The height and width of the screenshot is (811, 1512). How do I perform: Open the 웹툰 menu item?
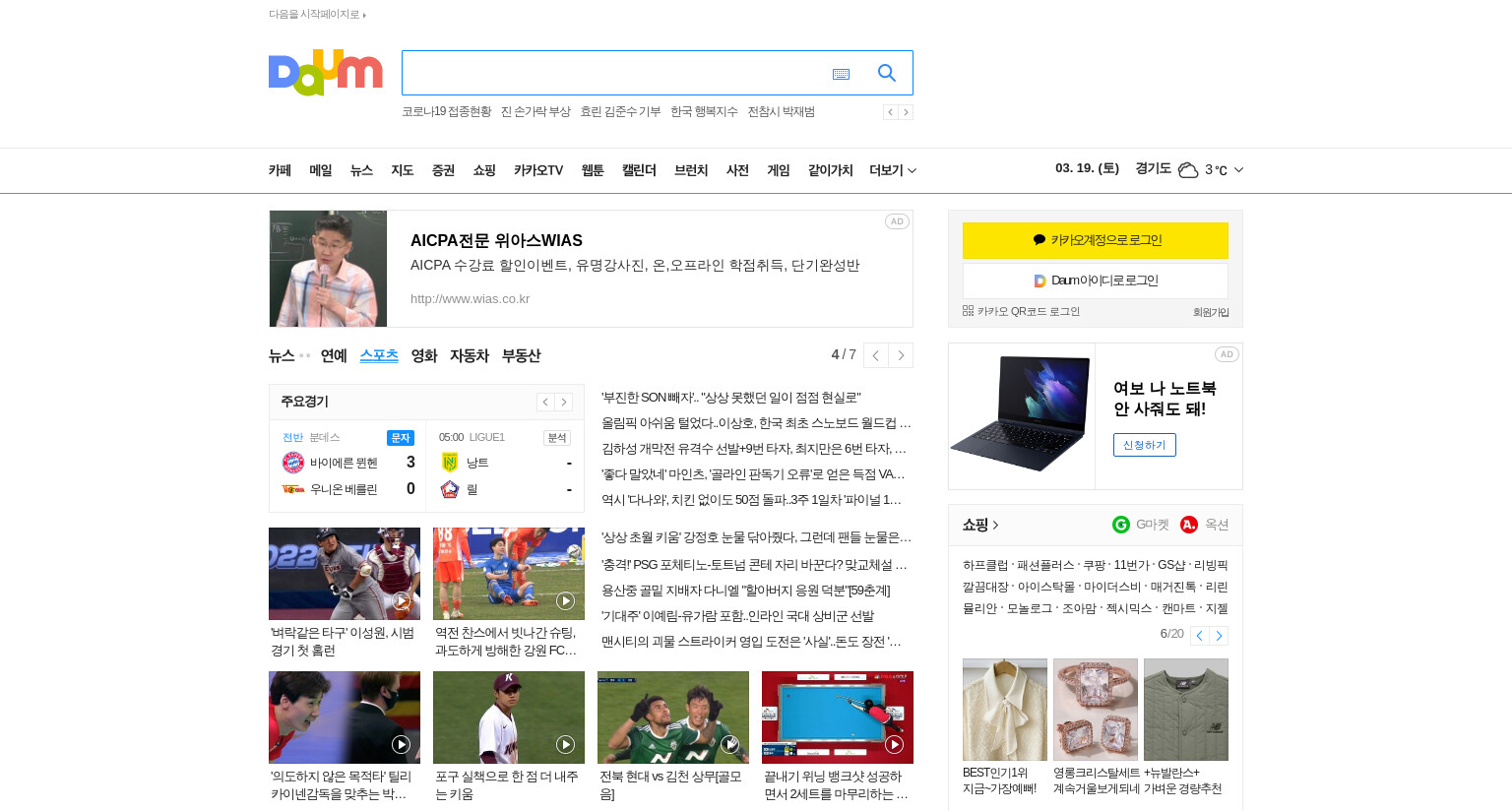click(x=593, y=170)
